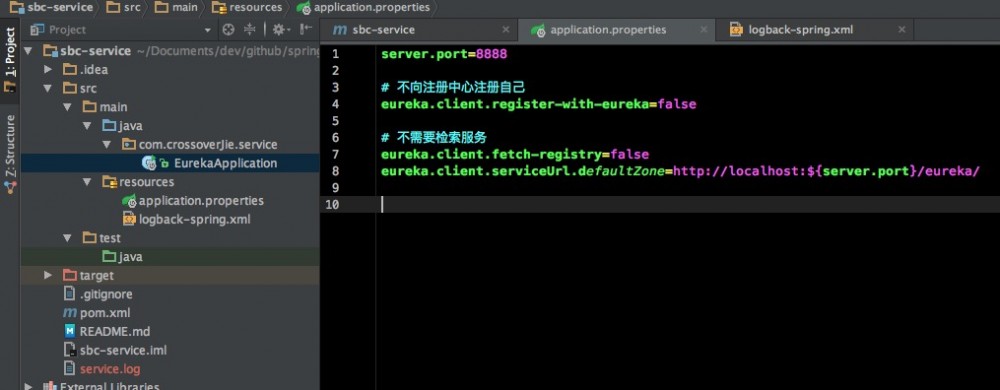Viewport: 1000px width, 390px height.
Task: Collapse the src folder
Action: pos(48,89)
